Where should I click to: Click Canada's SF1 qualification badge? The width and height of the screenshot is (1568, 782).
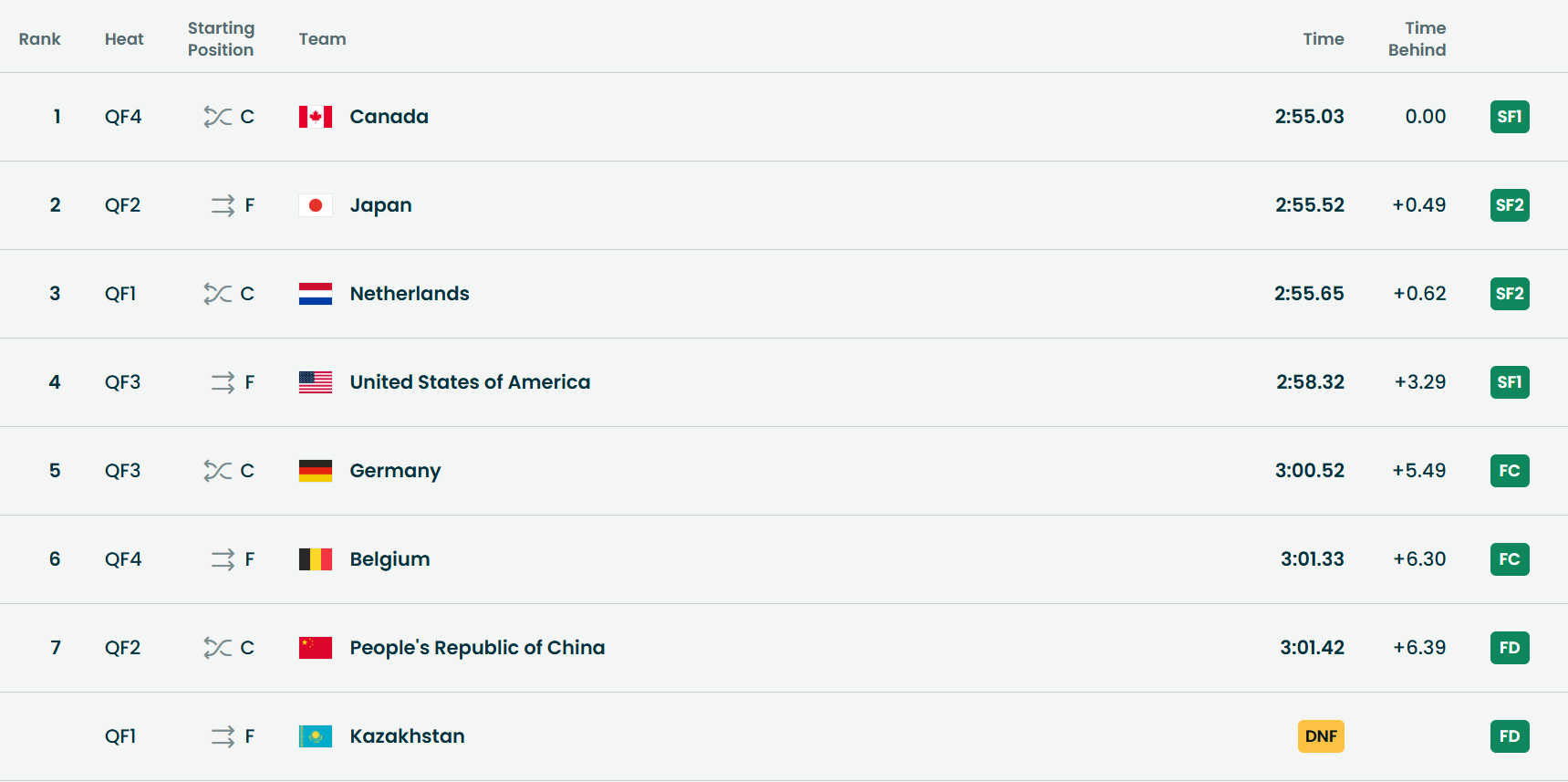click(x=1510, y=117)
